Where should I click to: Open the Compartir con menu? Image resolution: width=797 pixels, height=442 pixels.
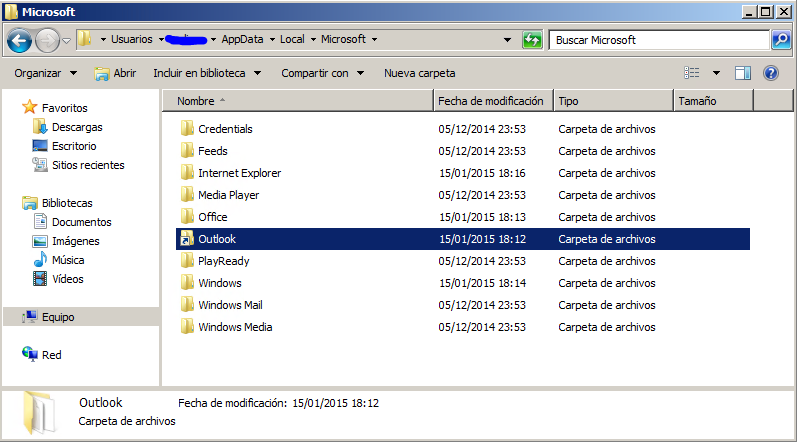(x=323, y=73)
